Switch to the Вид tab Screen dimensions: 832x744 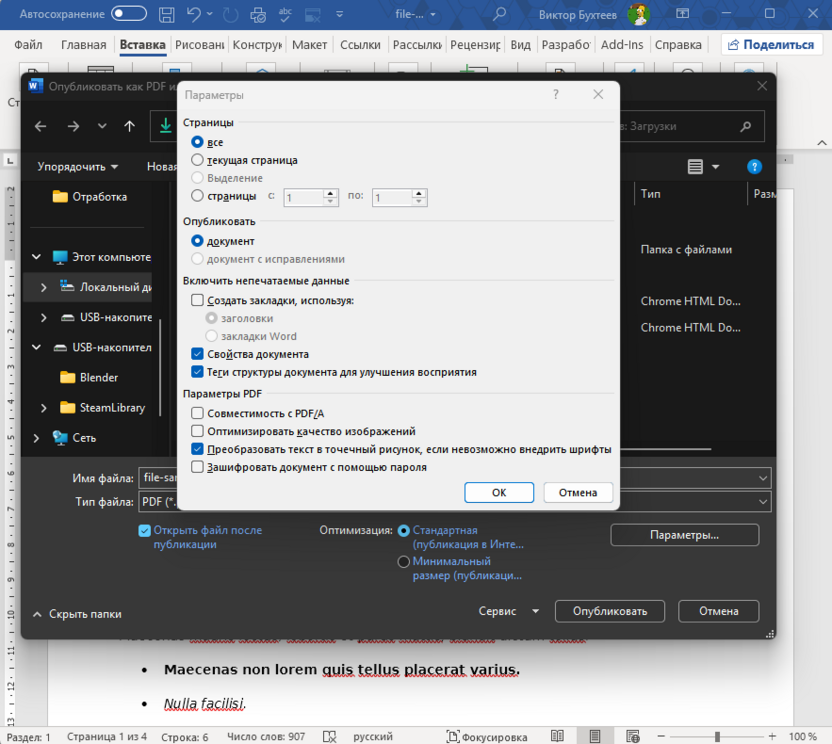point(520,45)
